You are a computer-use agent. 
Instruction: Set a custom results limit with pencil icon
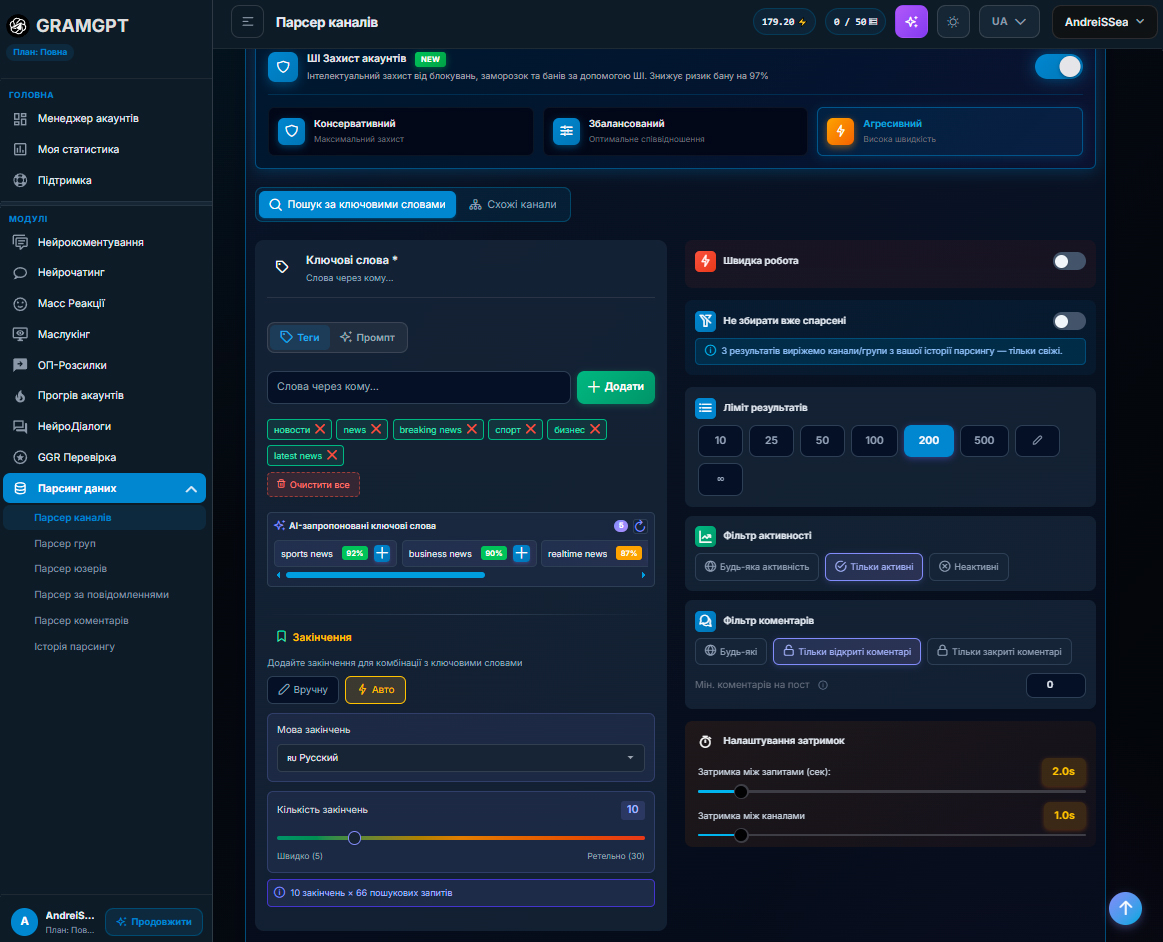click(x=1037, y=441)
